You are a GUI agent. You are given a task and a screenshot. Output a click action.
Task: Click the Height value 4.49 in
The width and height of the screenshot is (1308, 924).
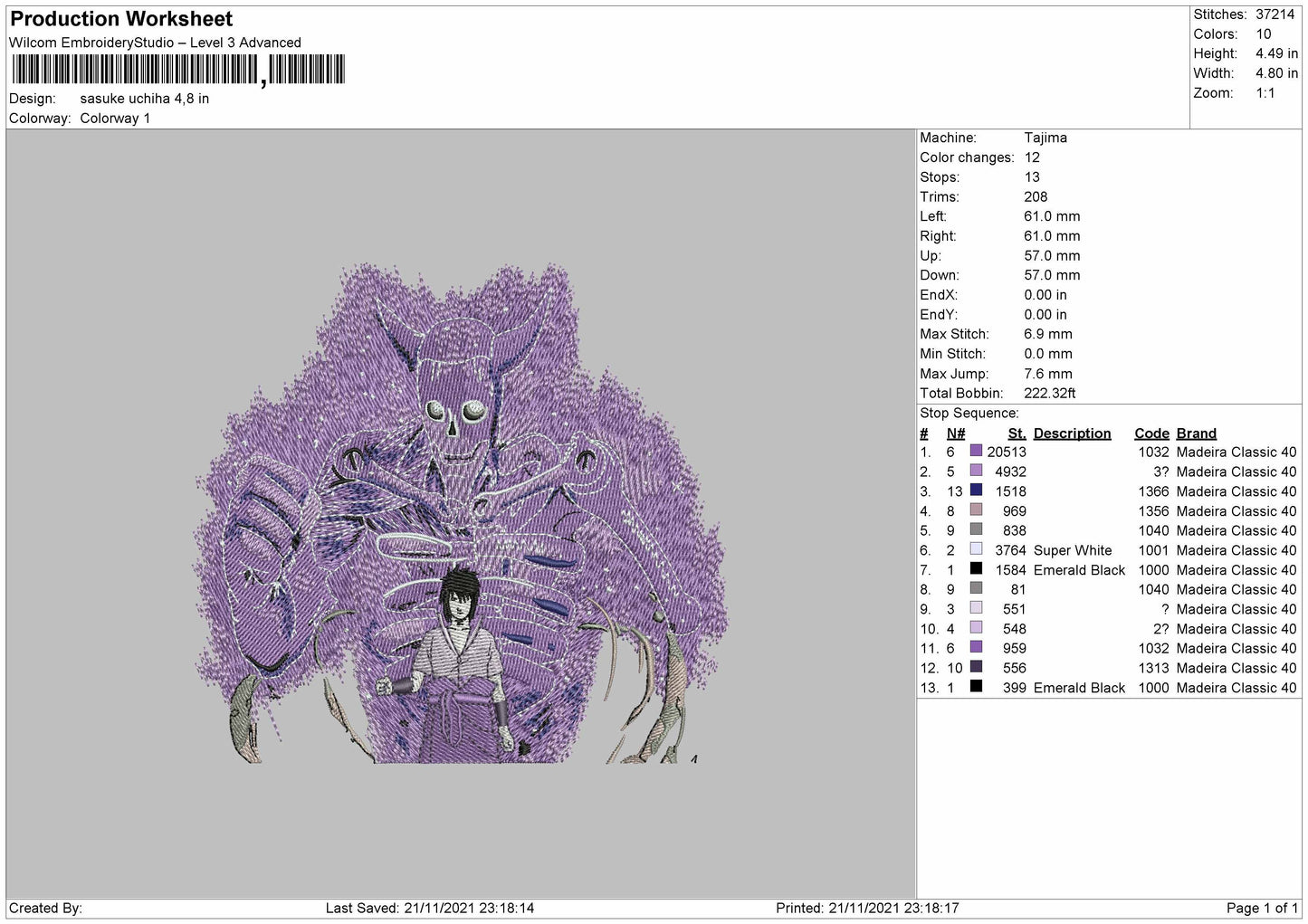(x=1276, y=54)
